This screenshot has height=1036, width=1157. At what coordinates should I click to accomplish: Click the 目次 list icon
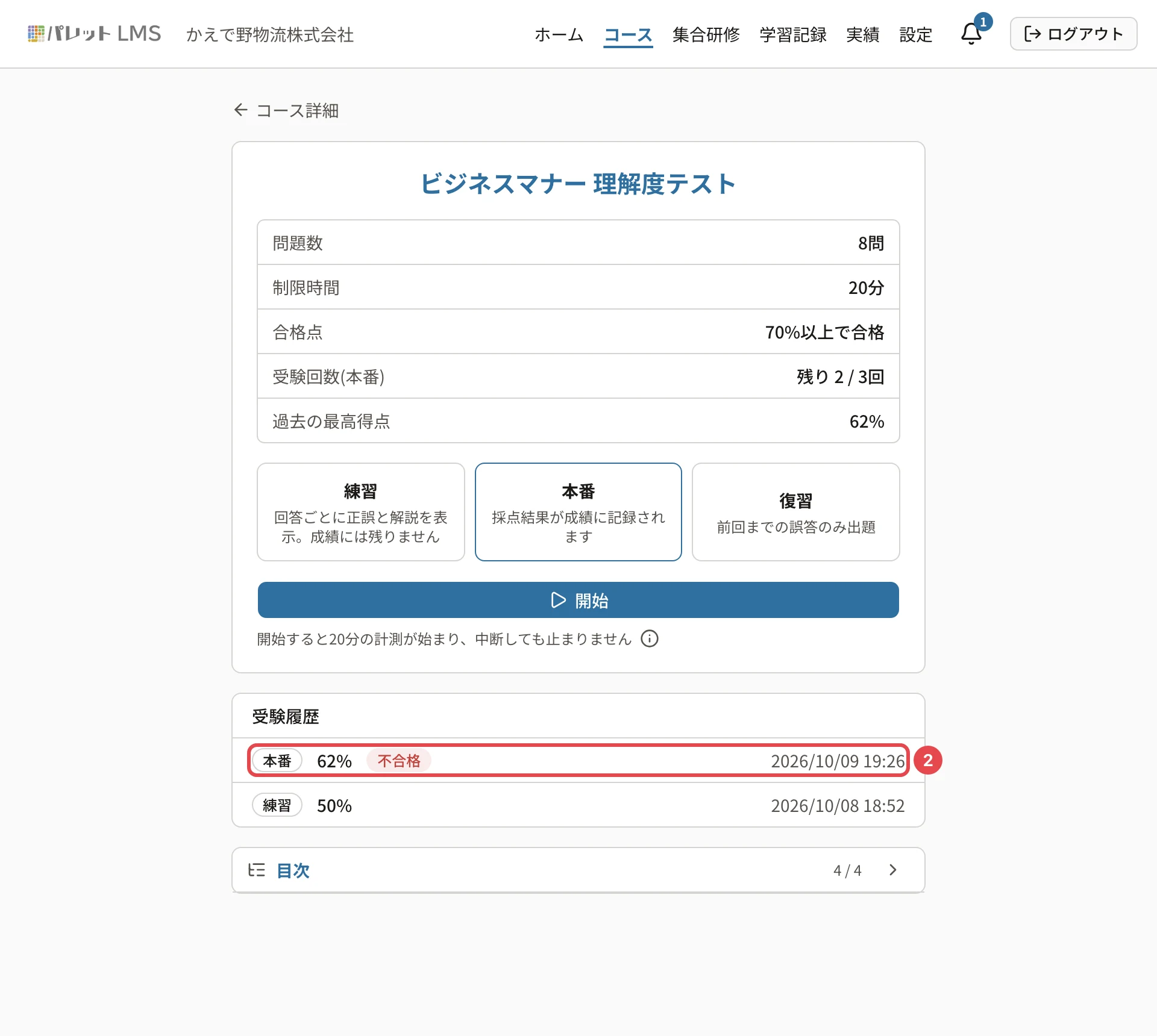point(256,870)
